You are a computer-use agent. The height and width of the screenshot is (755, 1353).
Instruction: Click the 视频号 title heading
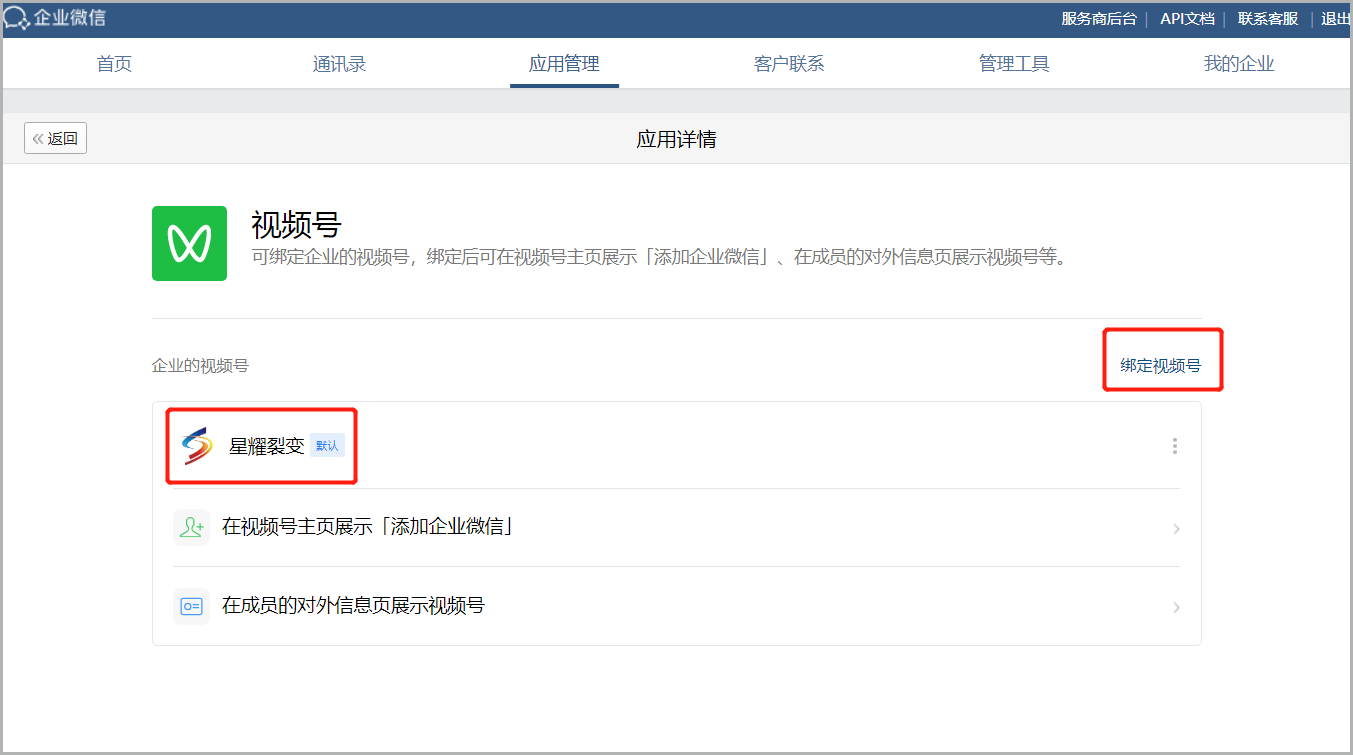(296, 225)
